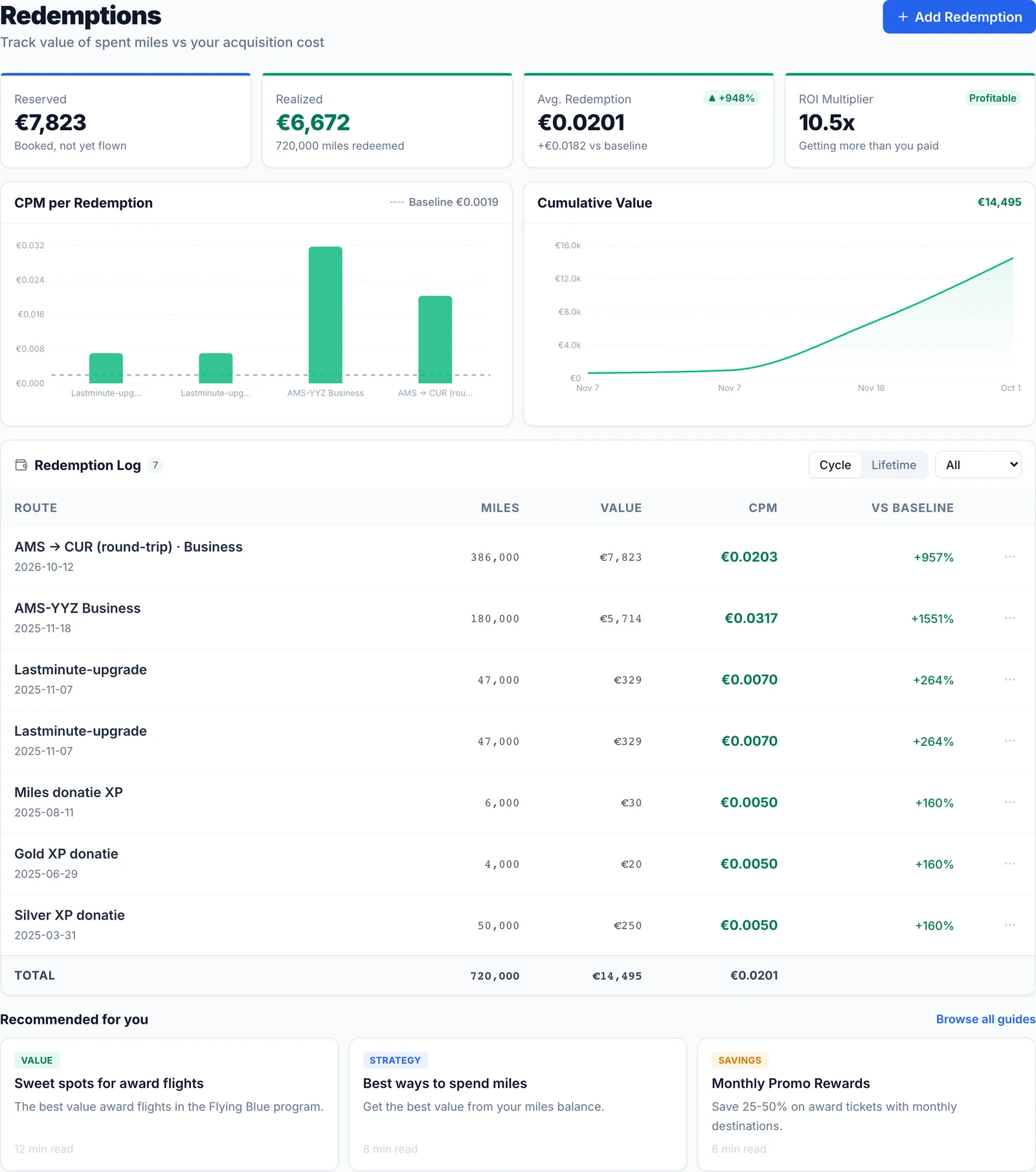This screenshot has height=1172, width=1036.
Task: Open options for first Lastminute-upgrade row
Action: pos(1009,680)
